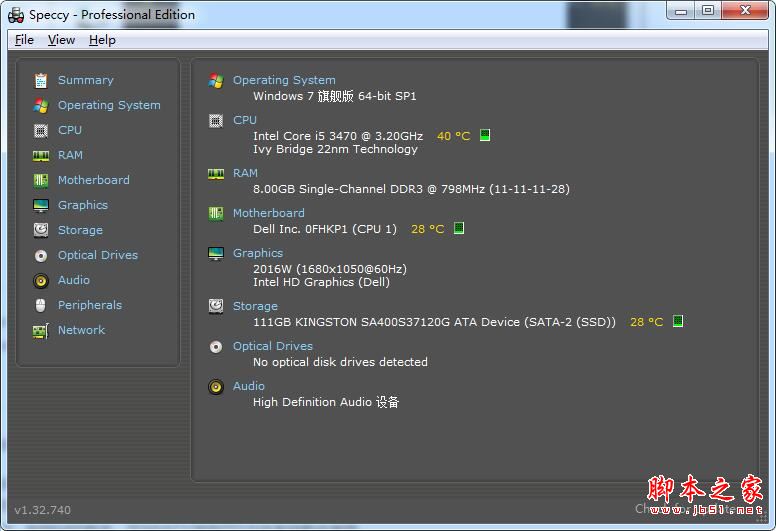
Task: Show the Storage section in sidebar
Action: [x=80, y=230]
